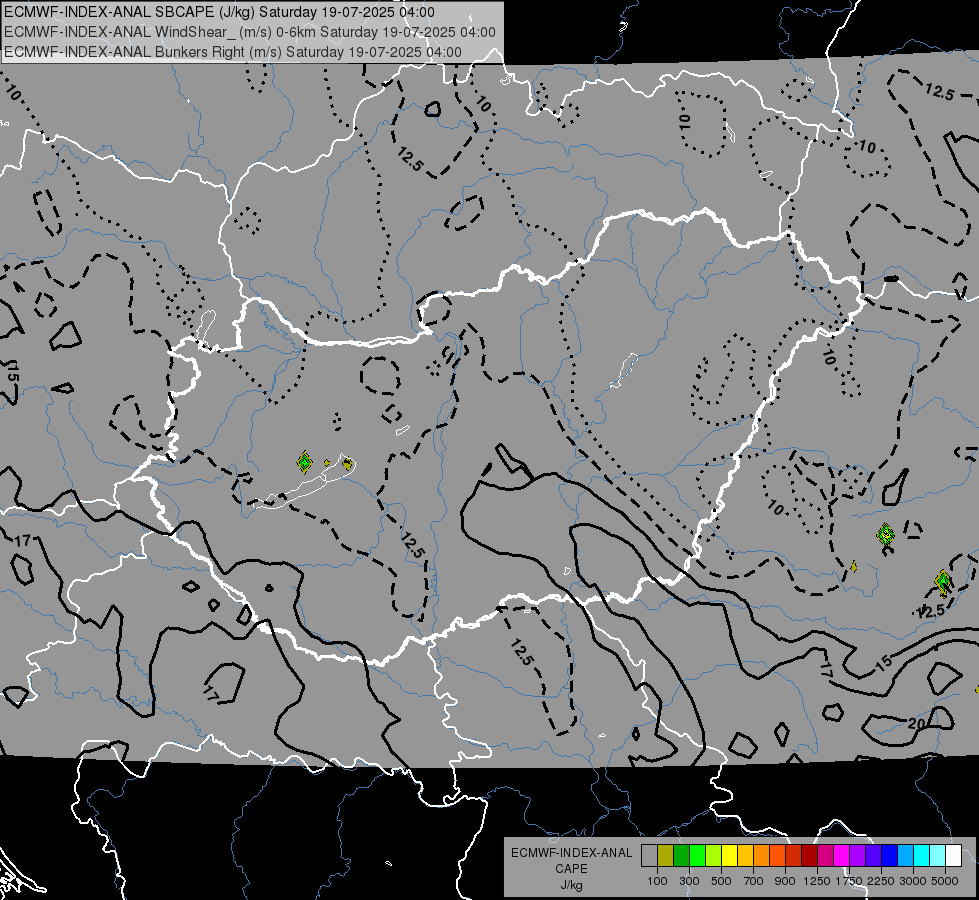Pick the cyan legend swatch

922,855
